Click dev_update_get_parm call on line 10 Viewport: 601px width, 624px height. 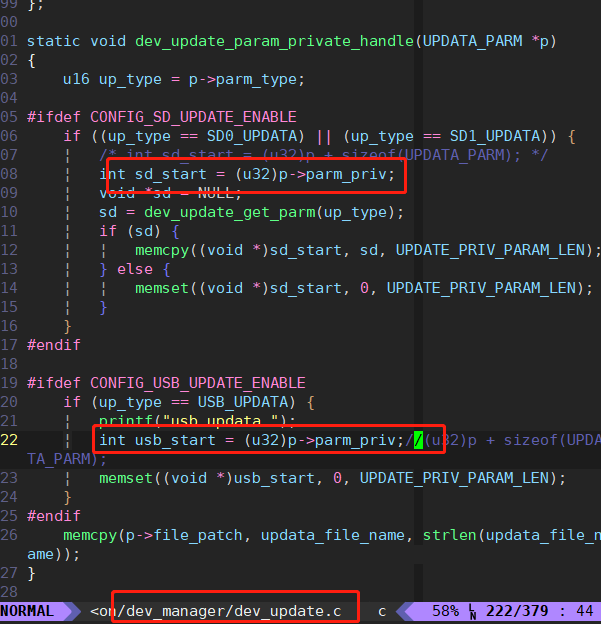pos(229,213)
